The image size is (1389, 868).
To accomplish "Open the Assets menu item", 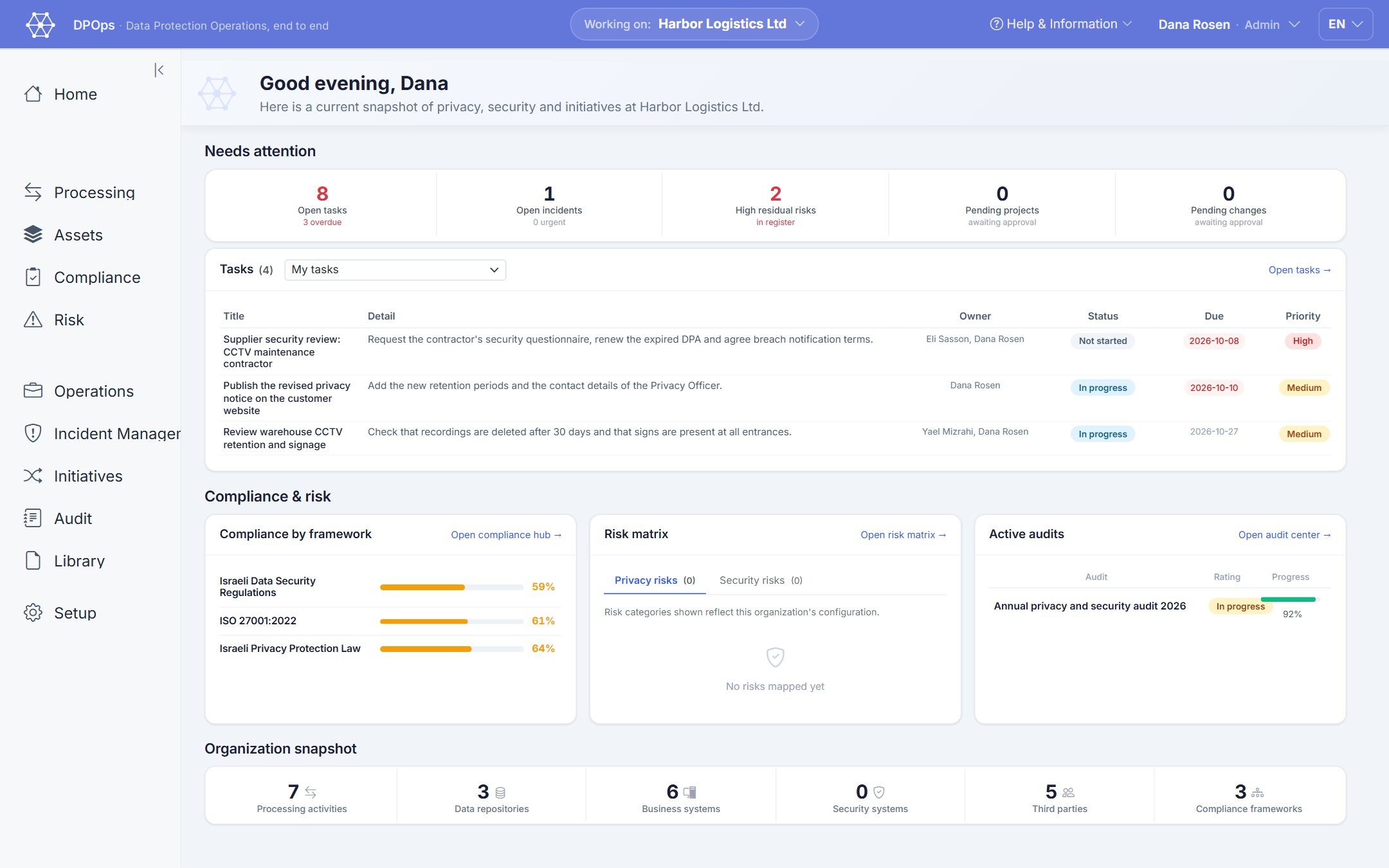I will (78, 234).
